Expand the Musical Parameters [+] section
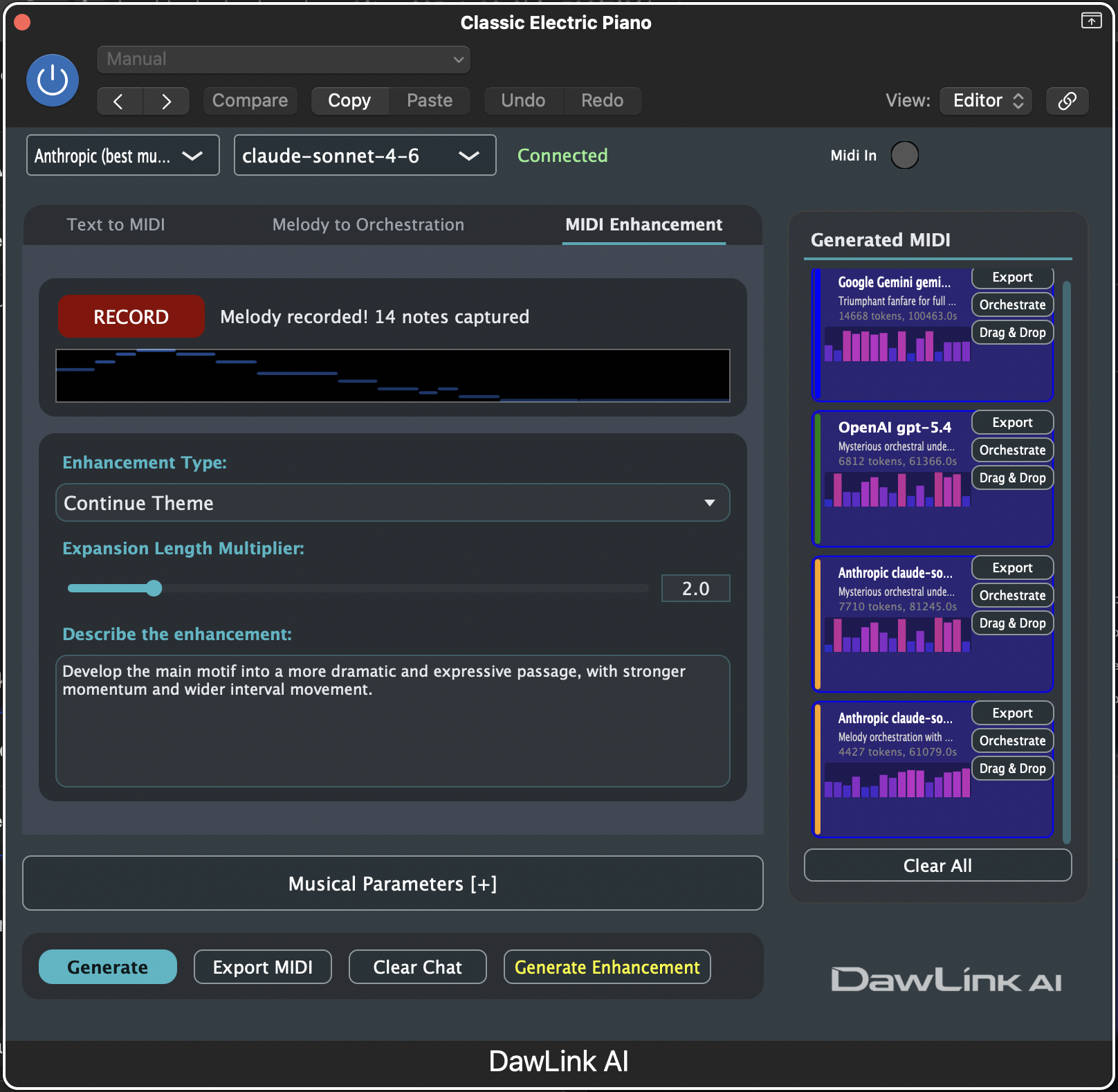Screen dimensions: 1118x1092 pyautogui.click(x=392, y=883)
